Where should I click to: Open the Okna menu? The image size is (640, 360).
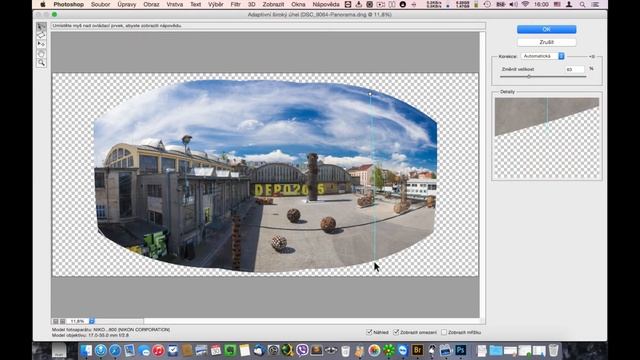coord(298,4)
